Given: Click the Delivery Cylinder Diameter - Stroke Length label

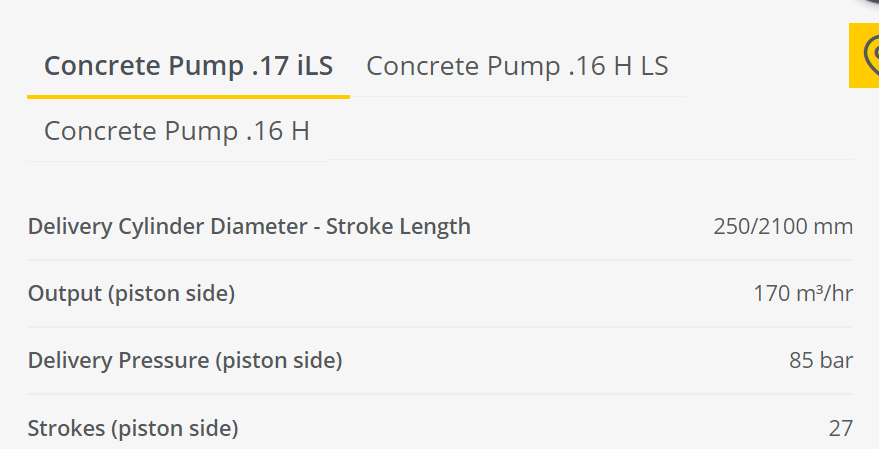Looking at the screenshot, I should (249, 226).
